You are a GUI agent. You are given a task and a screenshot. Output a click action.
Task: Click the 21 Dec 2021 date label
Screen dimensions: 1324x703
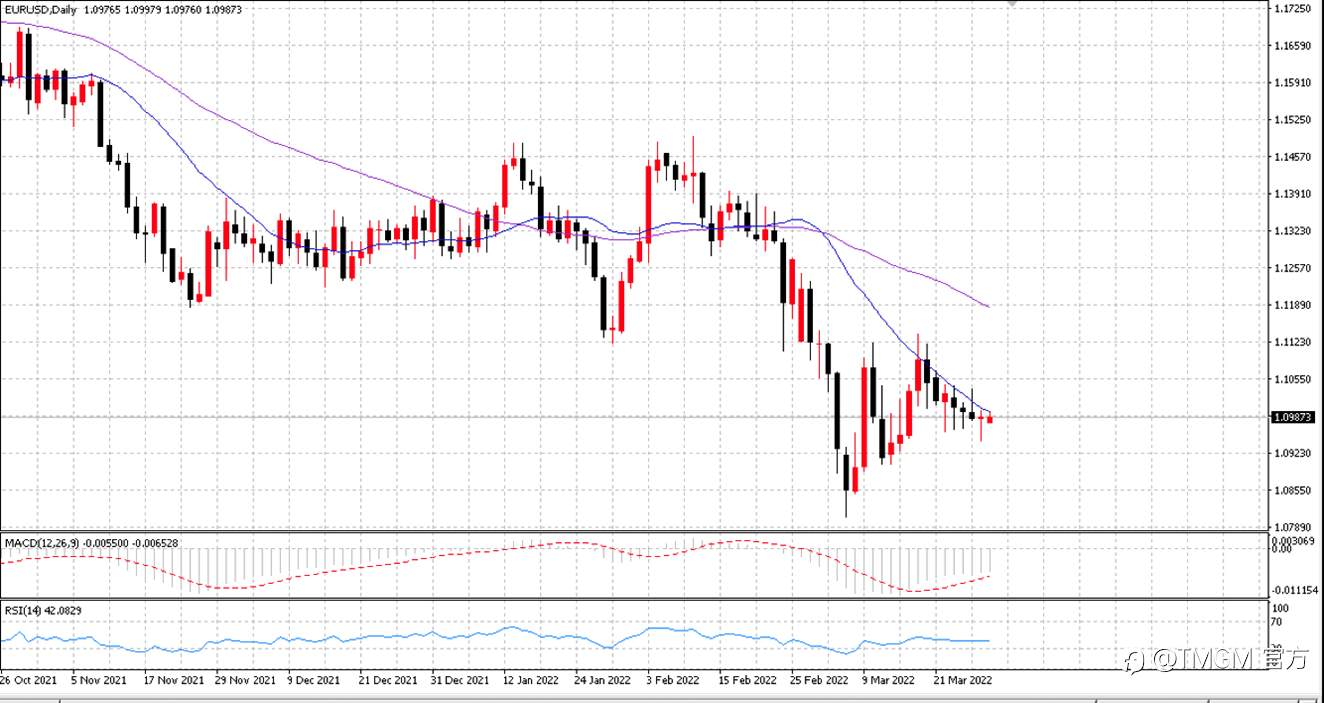tap(388, 680)
